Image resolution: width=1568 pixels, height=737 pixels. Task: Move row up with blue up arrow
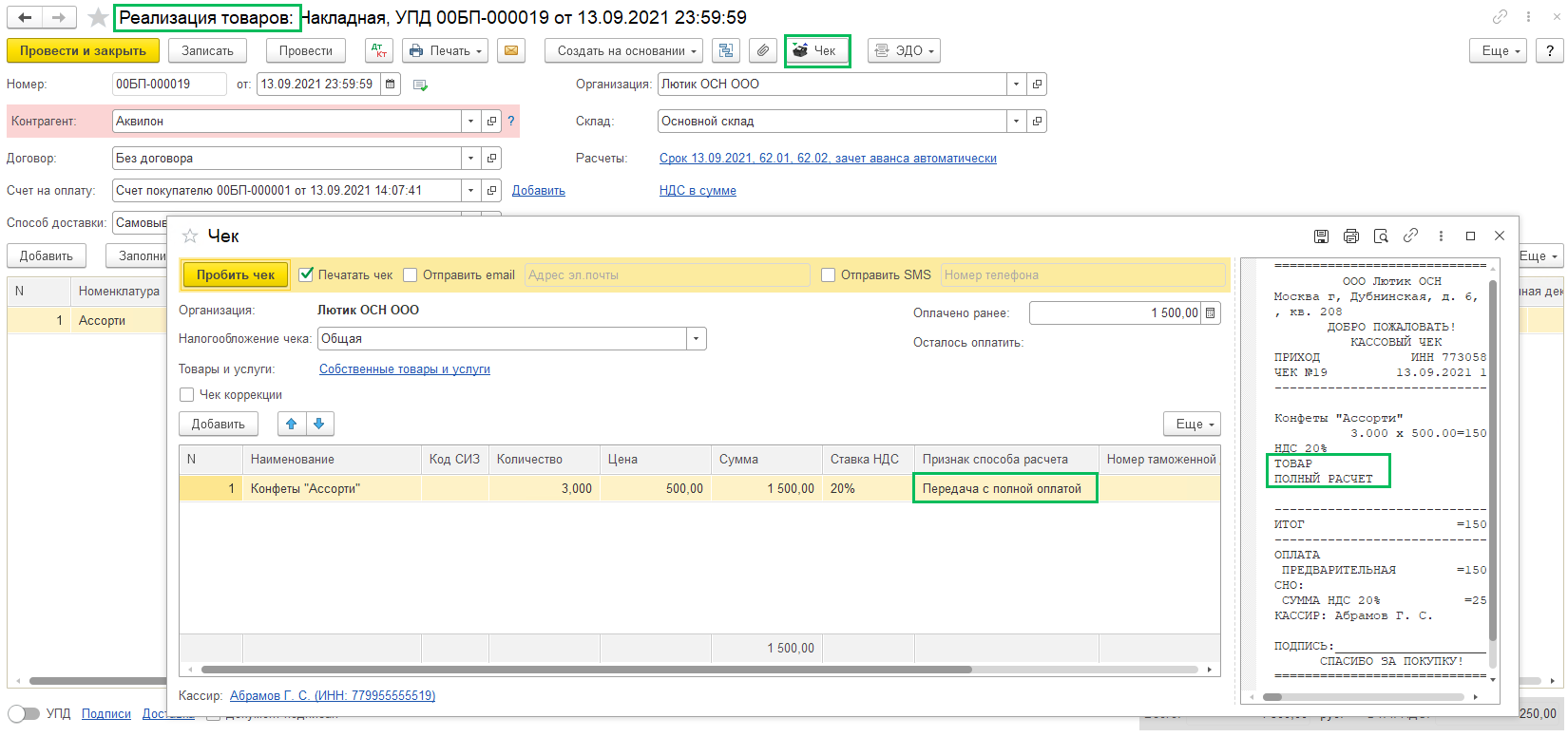click(x=292, y=424)
